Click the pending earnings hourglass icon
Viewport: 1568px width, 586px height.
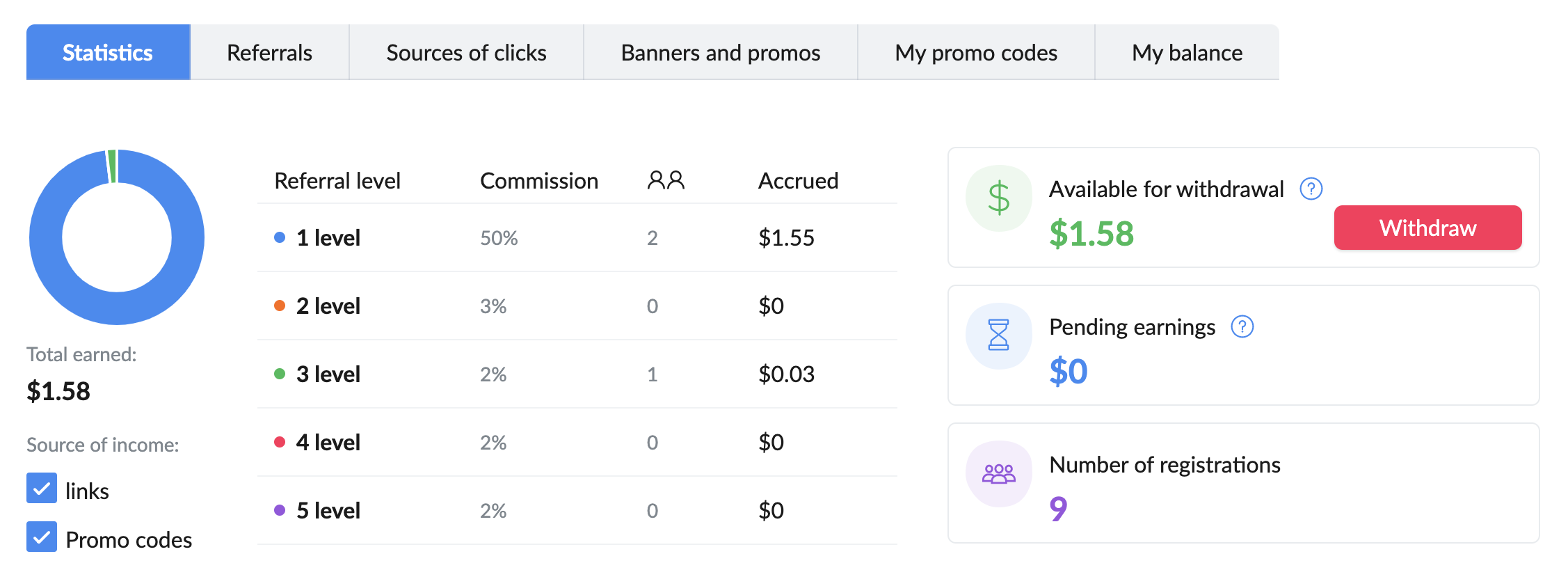[x=999, y=335]
